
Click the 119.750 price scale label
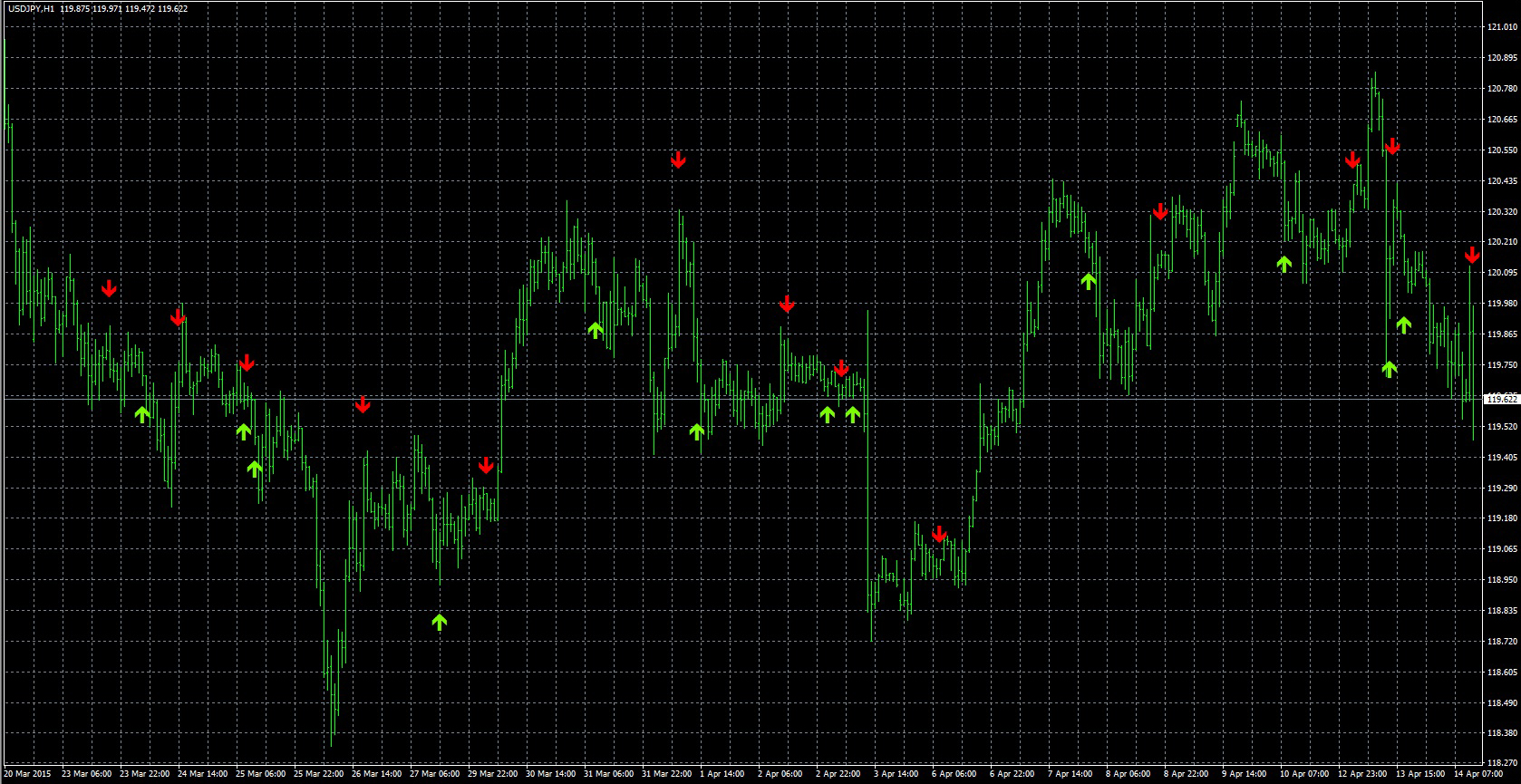click(x=1502, y=365)
